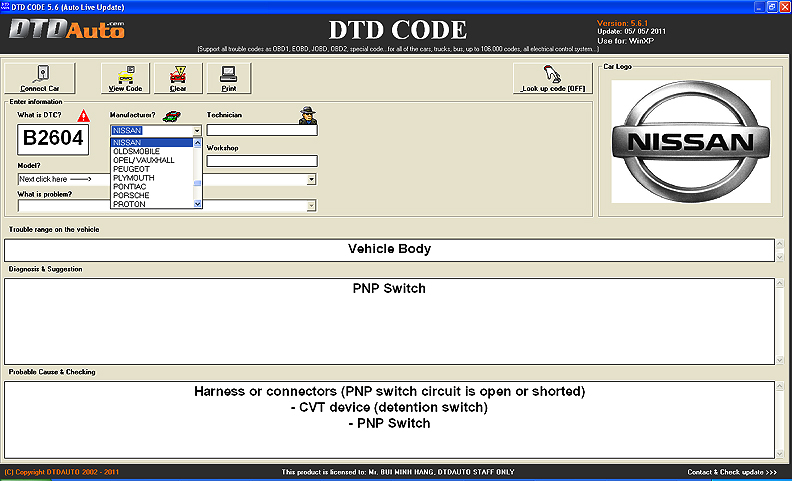Clear the entered code with Clear button
Screen dimensions: 792x481
click(178, 78)
